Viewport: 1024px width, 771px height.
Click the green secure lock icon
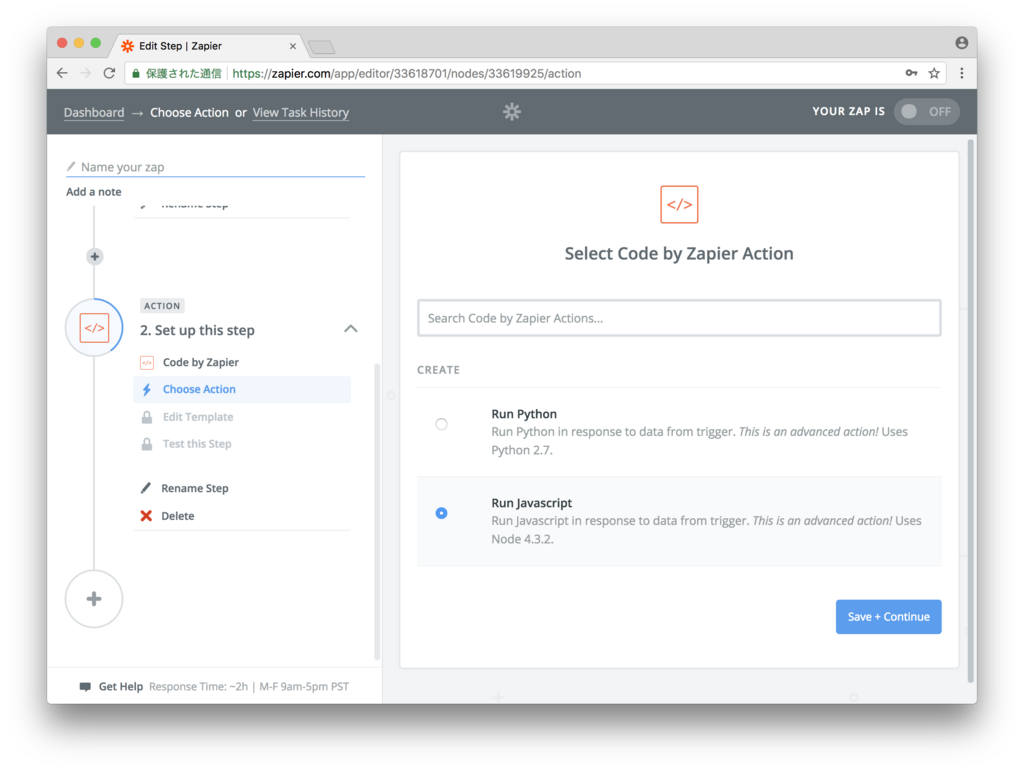[x=135, y=73]
